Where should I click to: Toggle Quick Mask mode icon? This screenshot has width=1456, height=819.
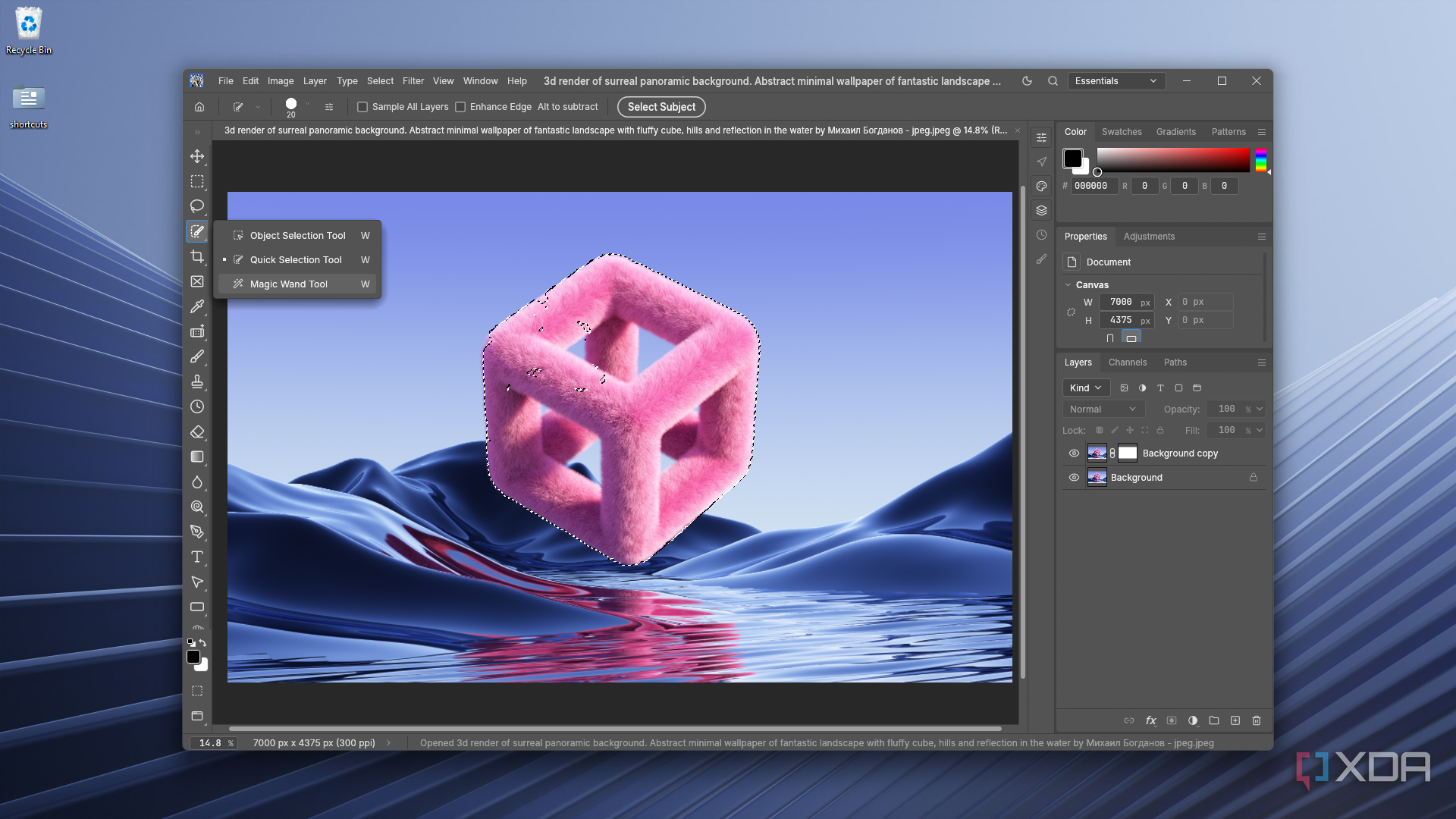[197, 691]
